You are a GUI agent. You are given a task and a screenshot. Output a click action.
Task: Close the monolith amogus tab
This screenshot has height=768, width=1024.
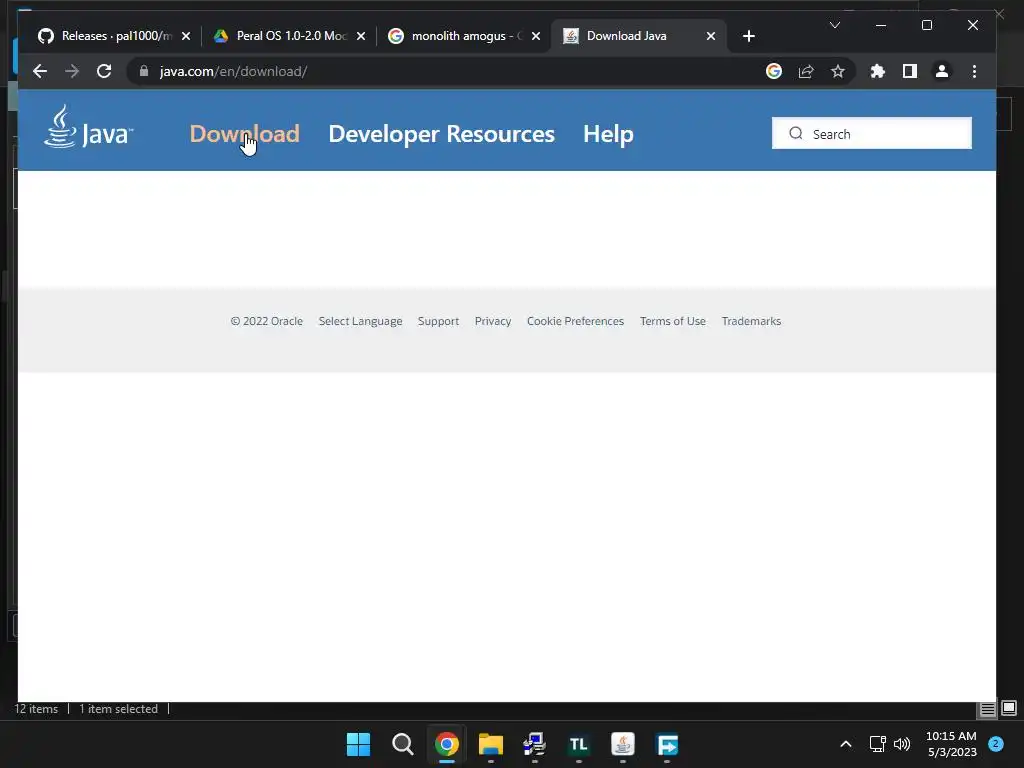click(536, 36)
